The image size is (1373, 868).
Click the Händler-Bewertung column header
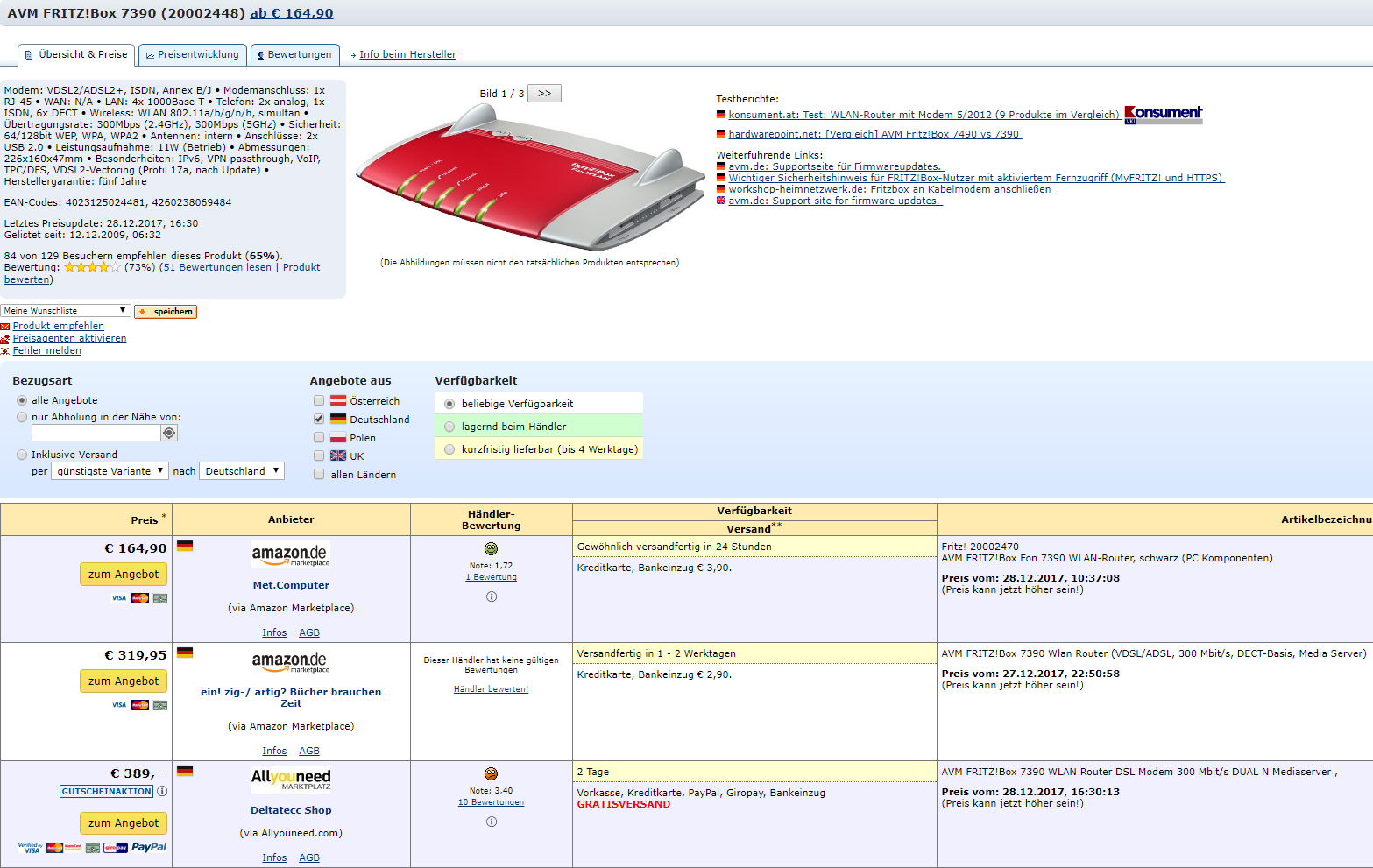(x=491, y=519)
